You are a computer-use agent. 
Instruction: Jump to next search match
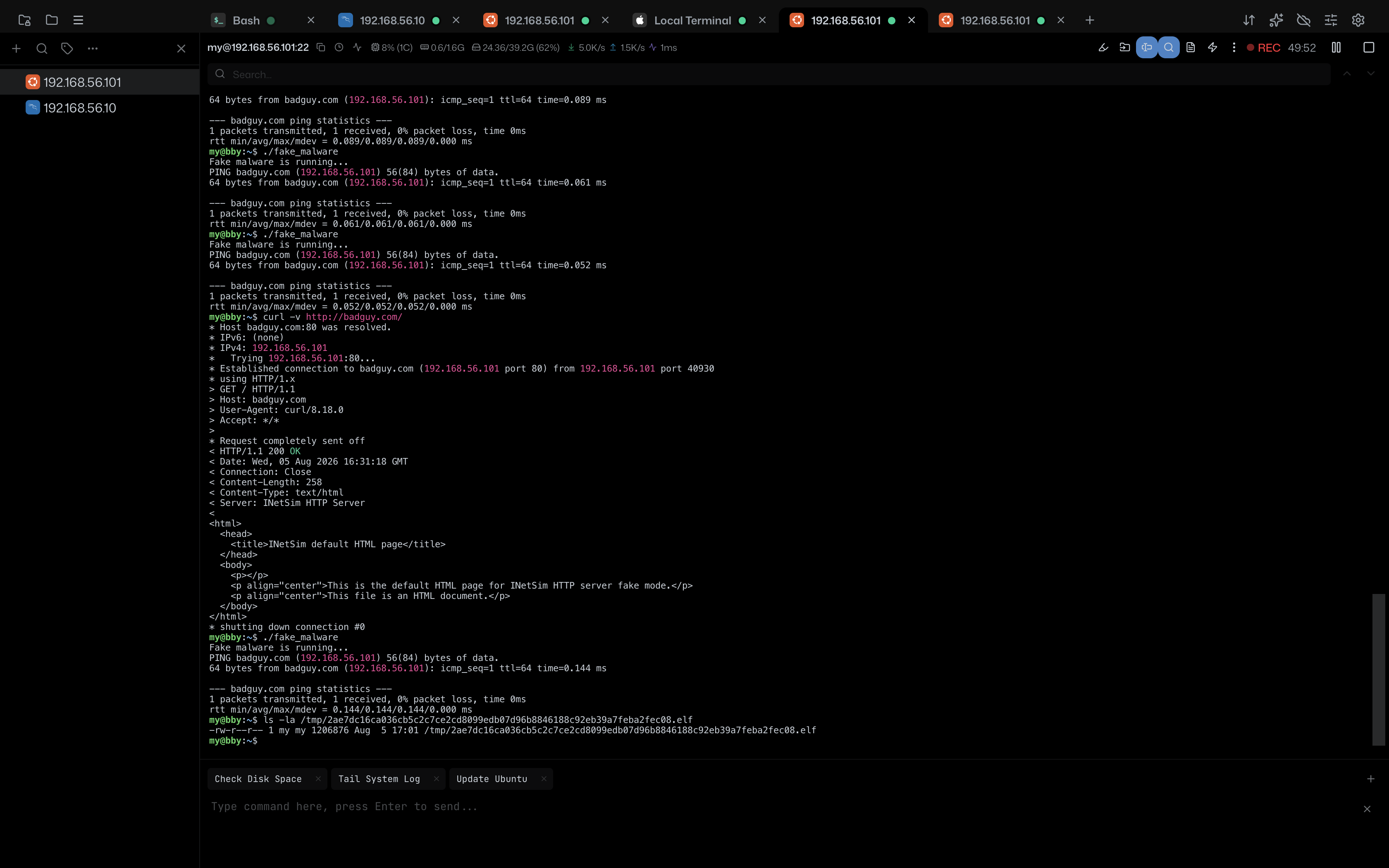click(1371, 74)
